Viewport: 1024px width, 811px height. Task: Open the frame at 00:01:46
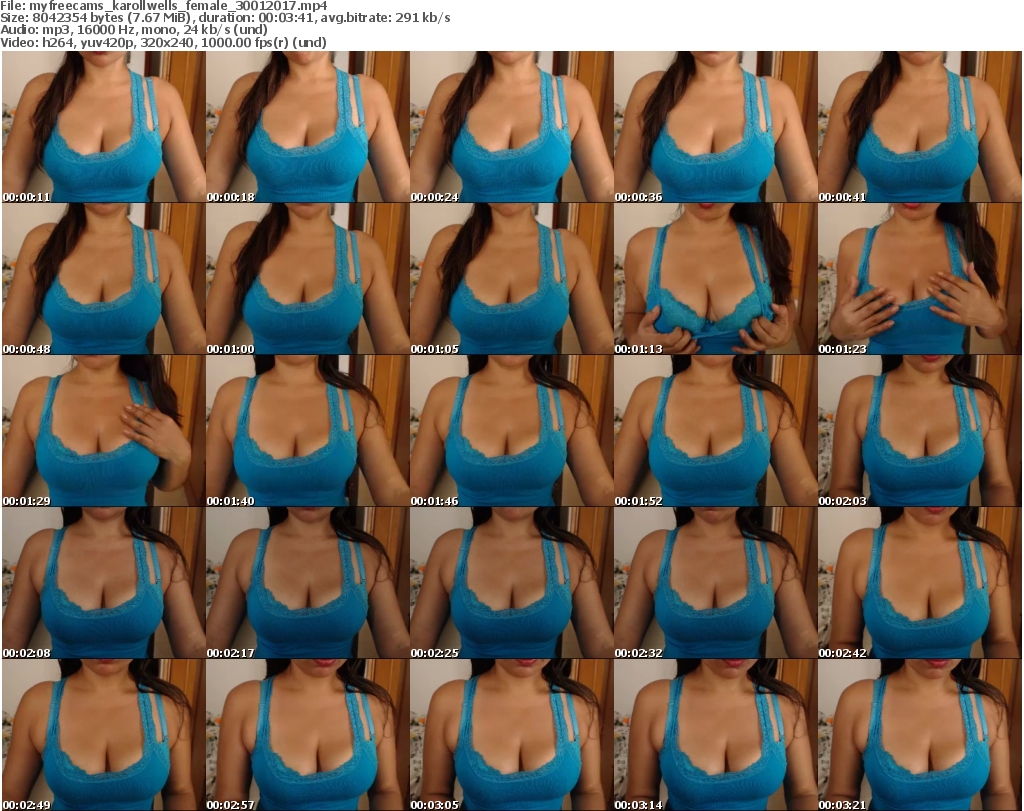pyautogui.click(x=512, y=431)
